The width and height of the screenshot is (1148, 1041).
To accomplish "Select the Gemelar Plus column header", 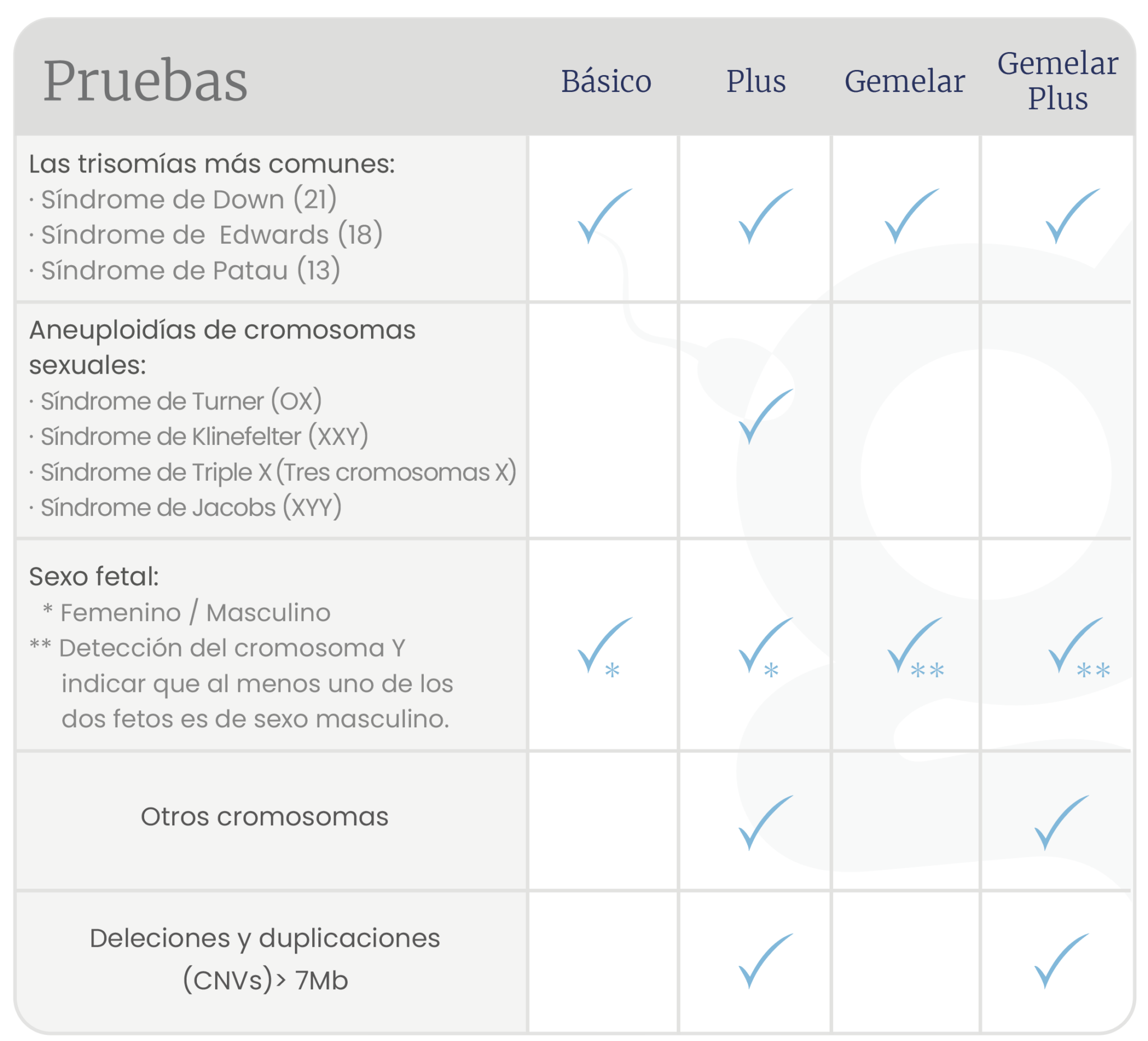I will [1057, 81].
